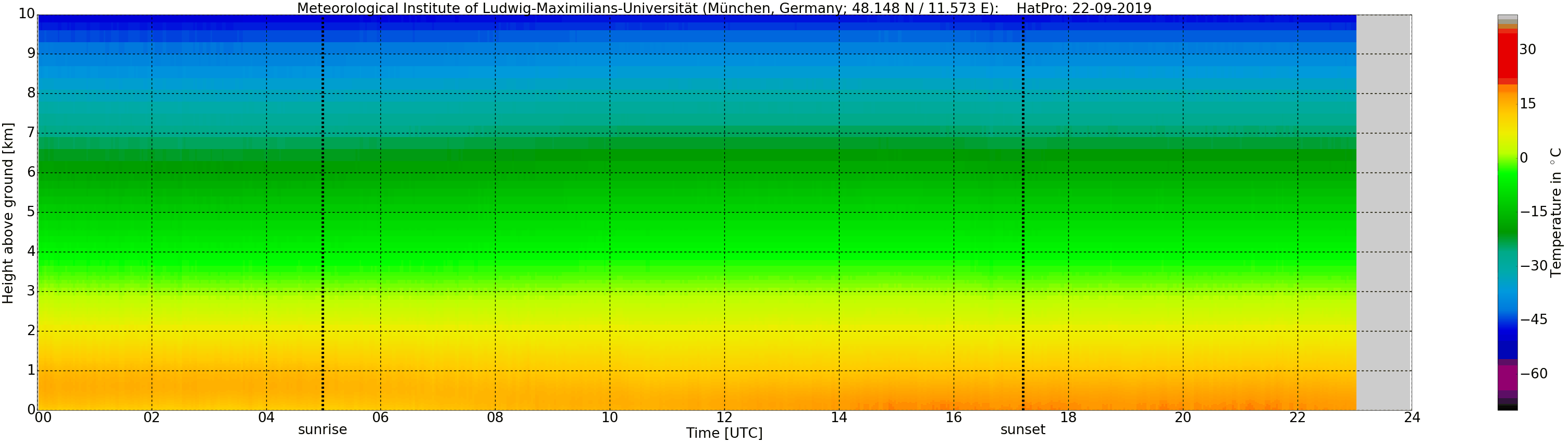
Task: Click the '12' tick on the time axis
Action: tap(724, 417)
